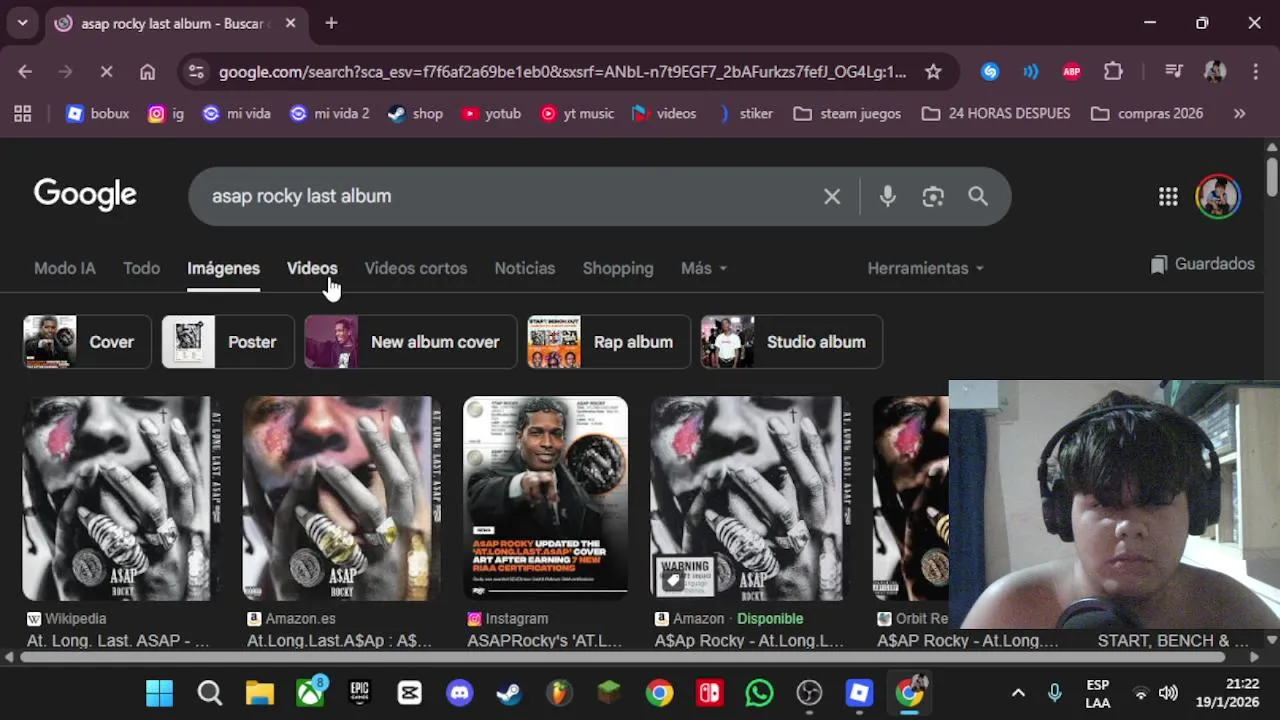Open the Videos cortos tab

tap(416, 268)
